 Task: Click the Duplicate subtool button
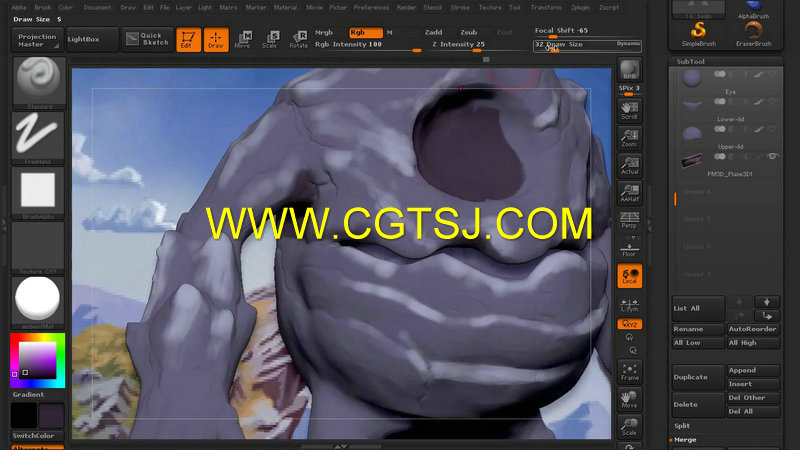(698, 377)
